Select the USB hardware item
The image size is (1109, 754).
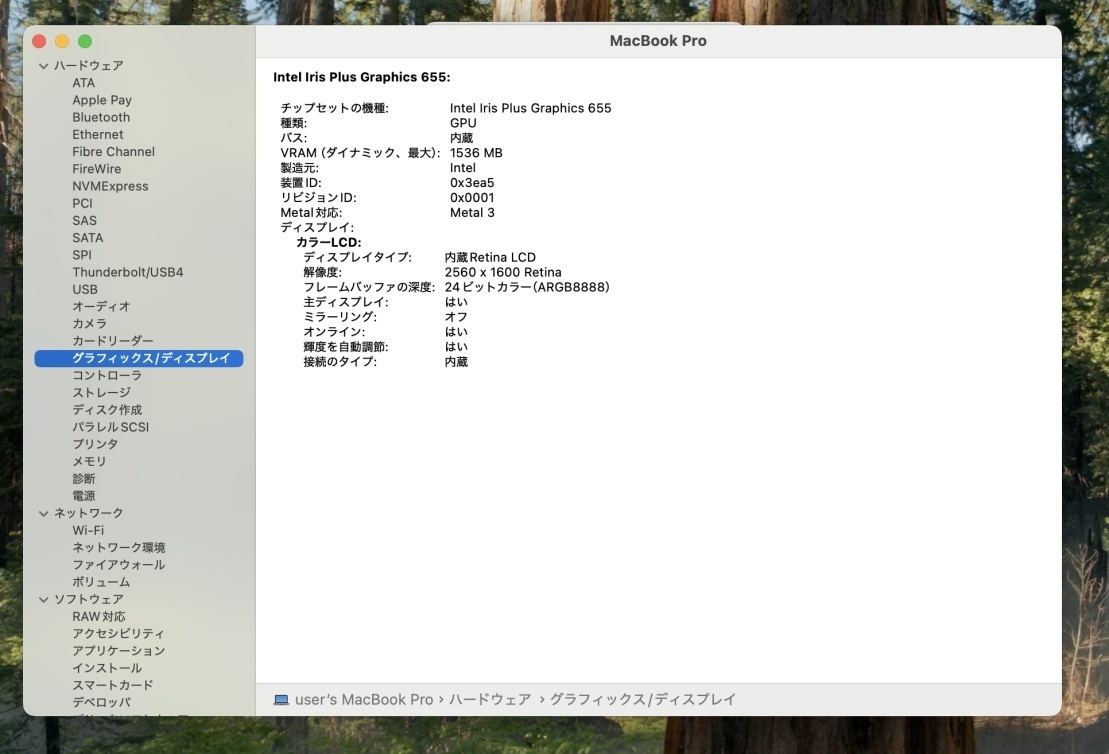click(85, 289)
